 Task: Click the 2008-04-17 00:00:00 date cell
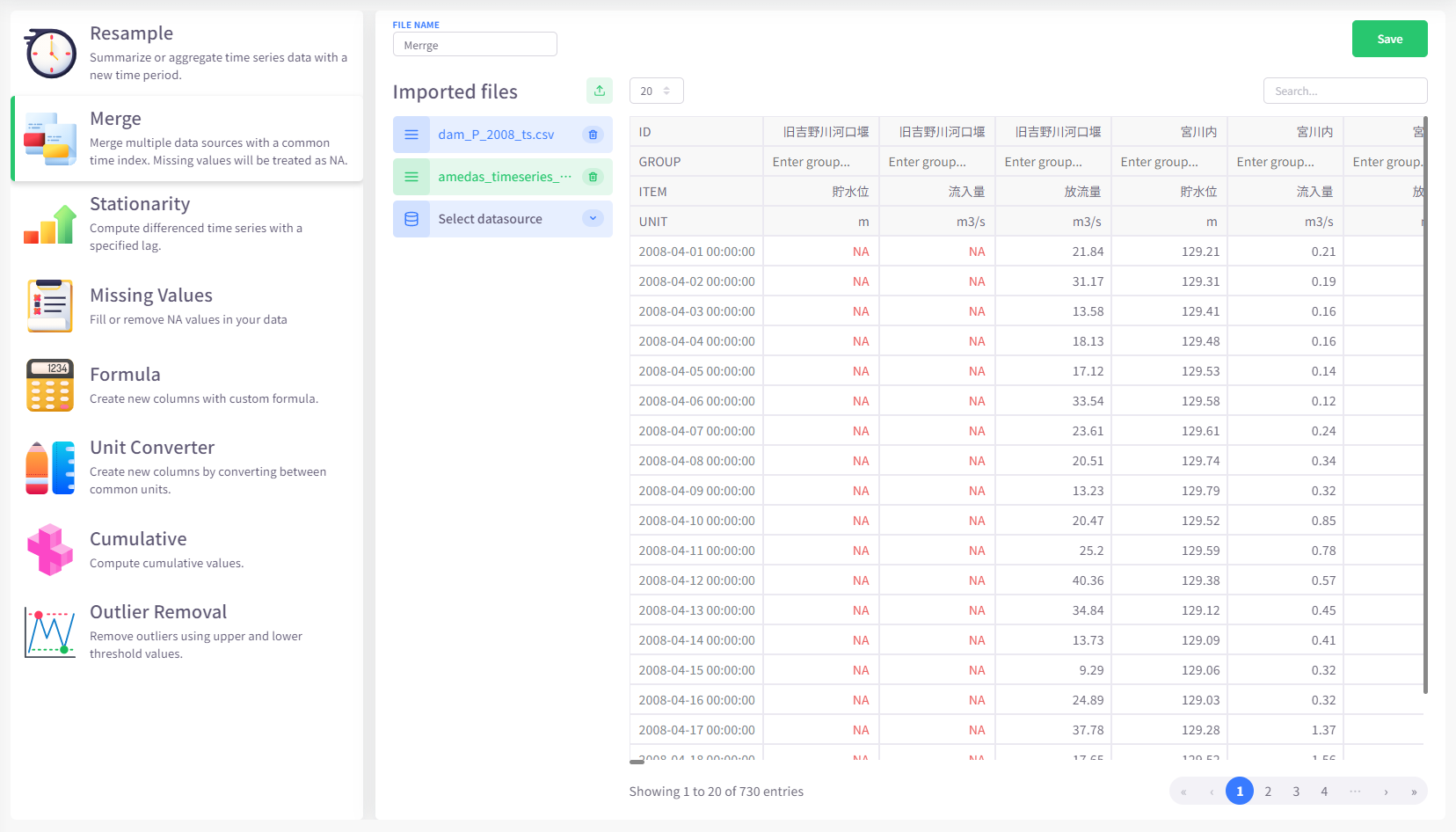point(696,730)
